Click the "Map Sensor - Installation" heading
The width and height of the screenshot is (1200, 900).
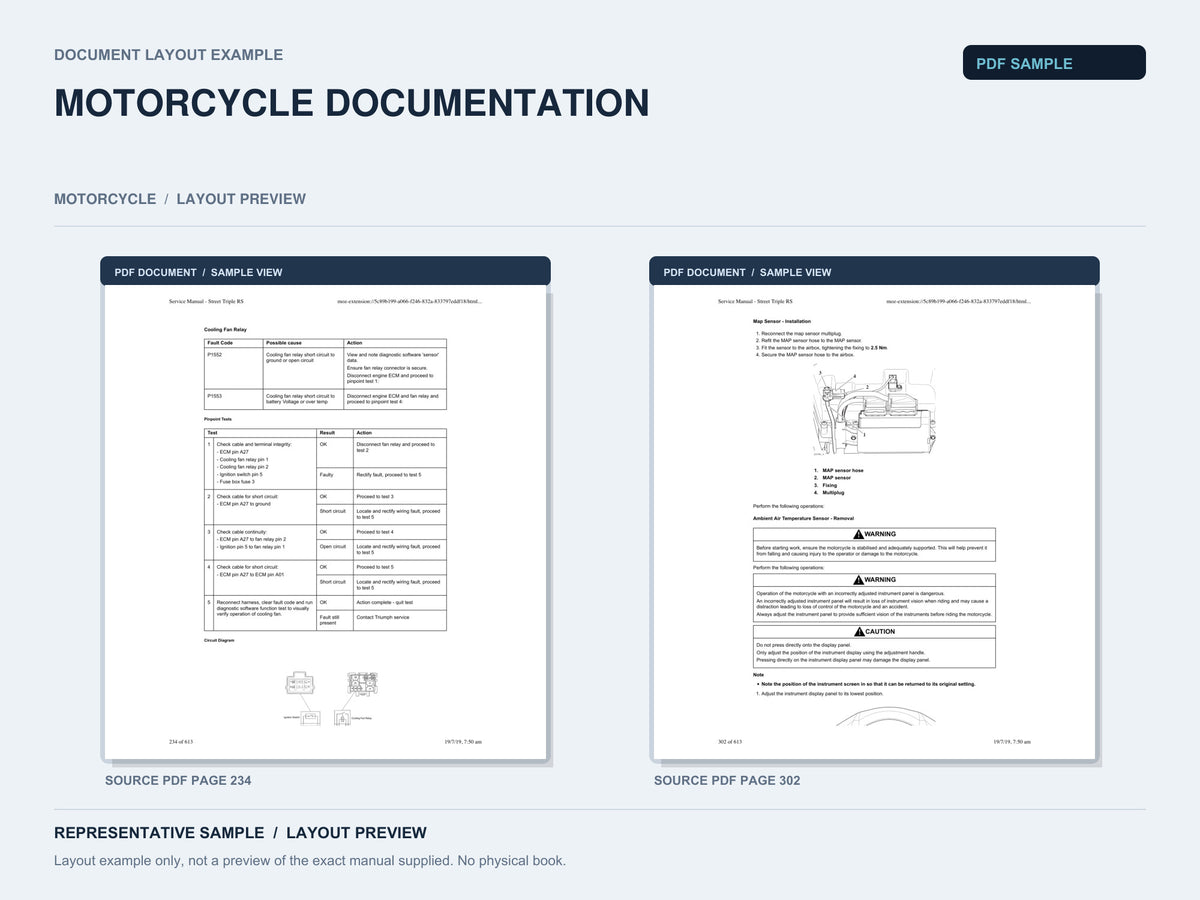tap(782, 322)
